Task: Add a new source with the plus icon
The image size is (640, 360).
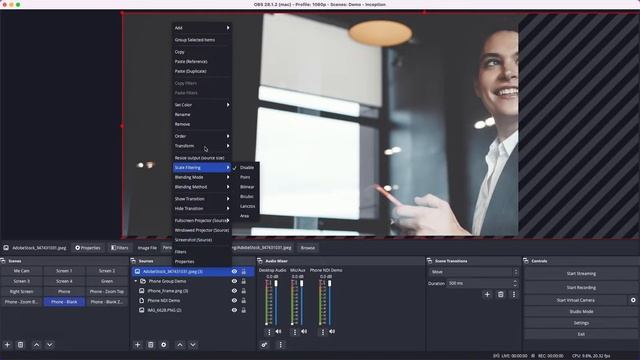Action: 138,345
